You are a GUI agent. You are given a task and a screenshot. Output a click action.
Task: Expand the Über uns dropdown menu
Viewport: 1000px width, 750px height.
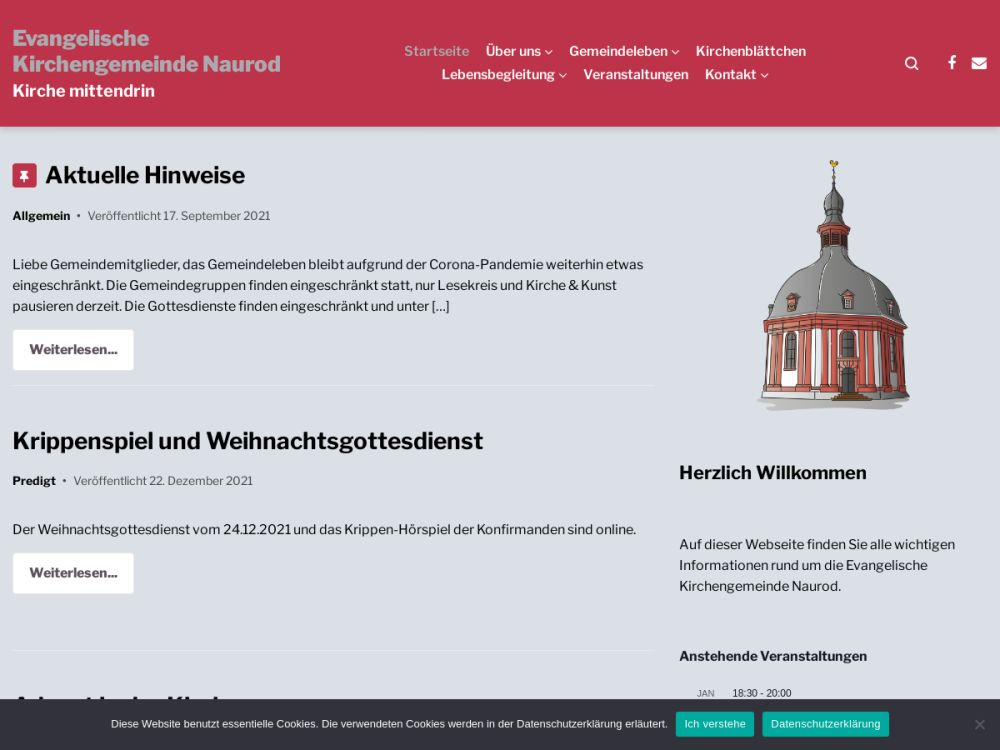click(518, 51)
